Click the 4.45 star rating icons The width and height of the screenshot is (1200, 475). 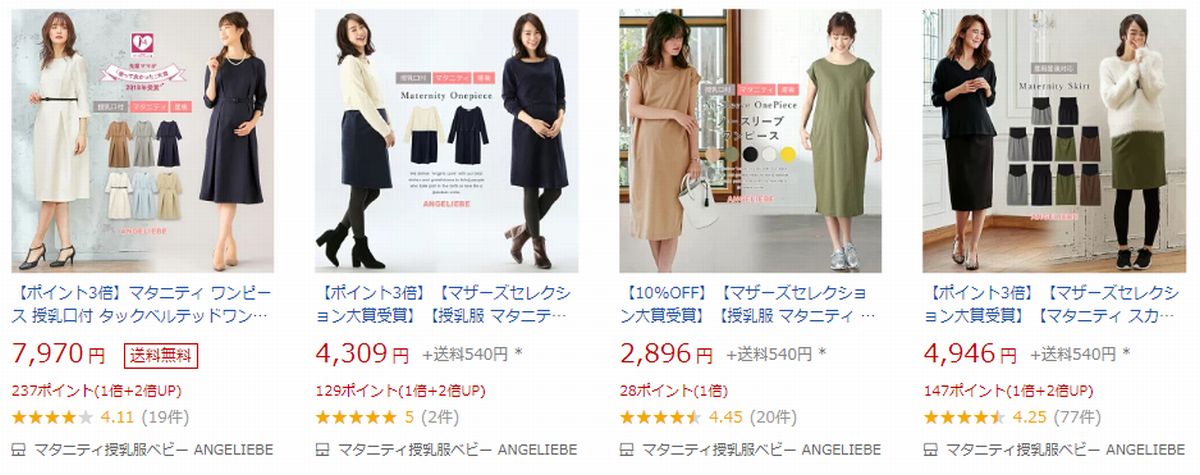click(660, 417)
